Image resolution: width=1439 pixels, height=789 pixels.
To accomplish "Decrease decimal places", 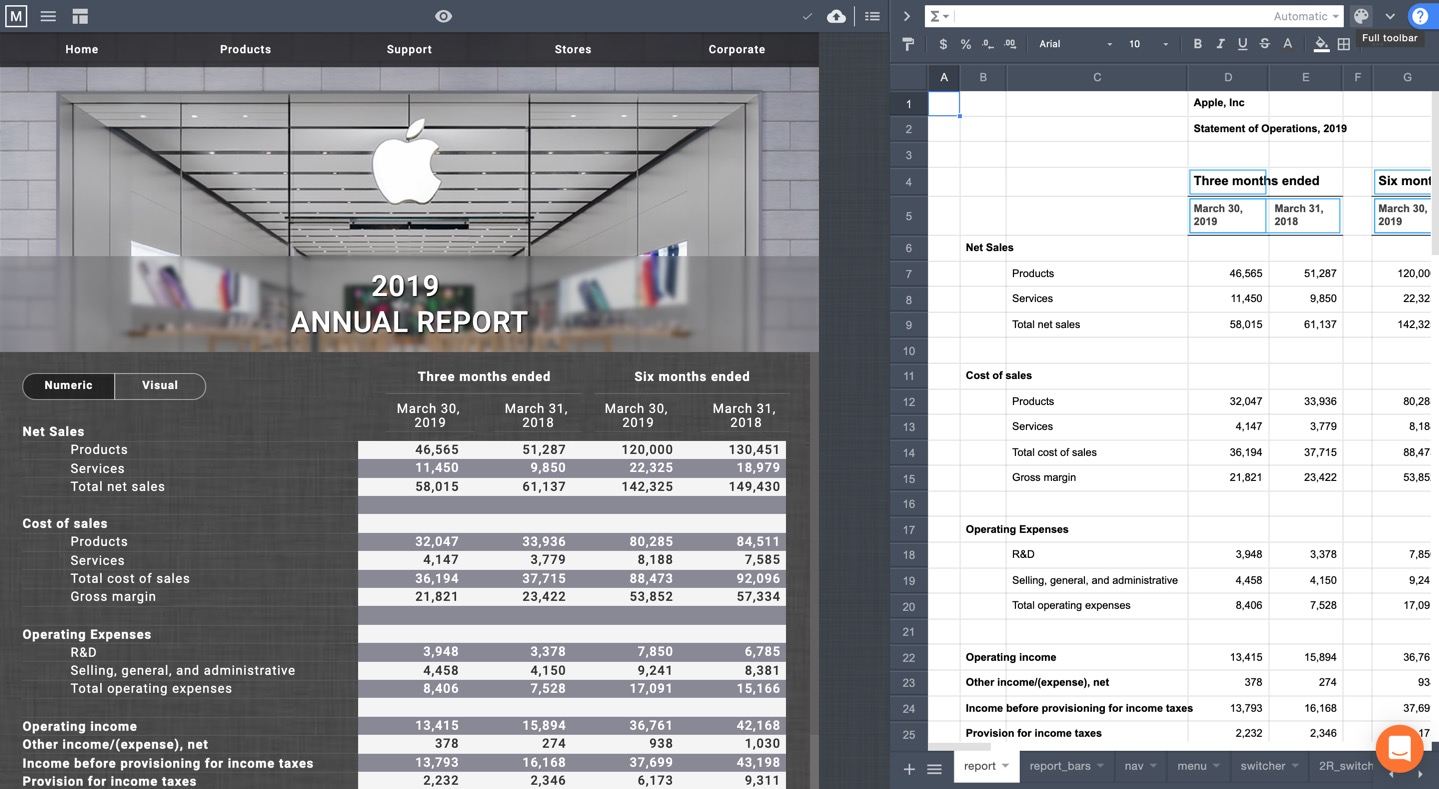I will 988,44.
